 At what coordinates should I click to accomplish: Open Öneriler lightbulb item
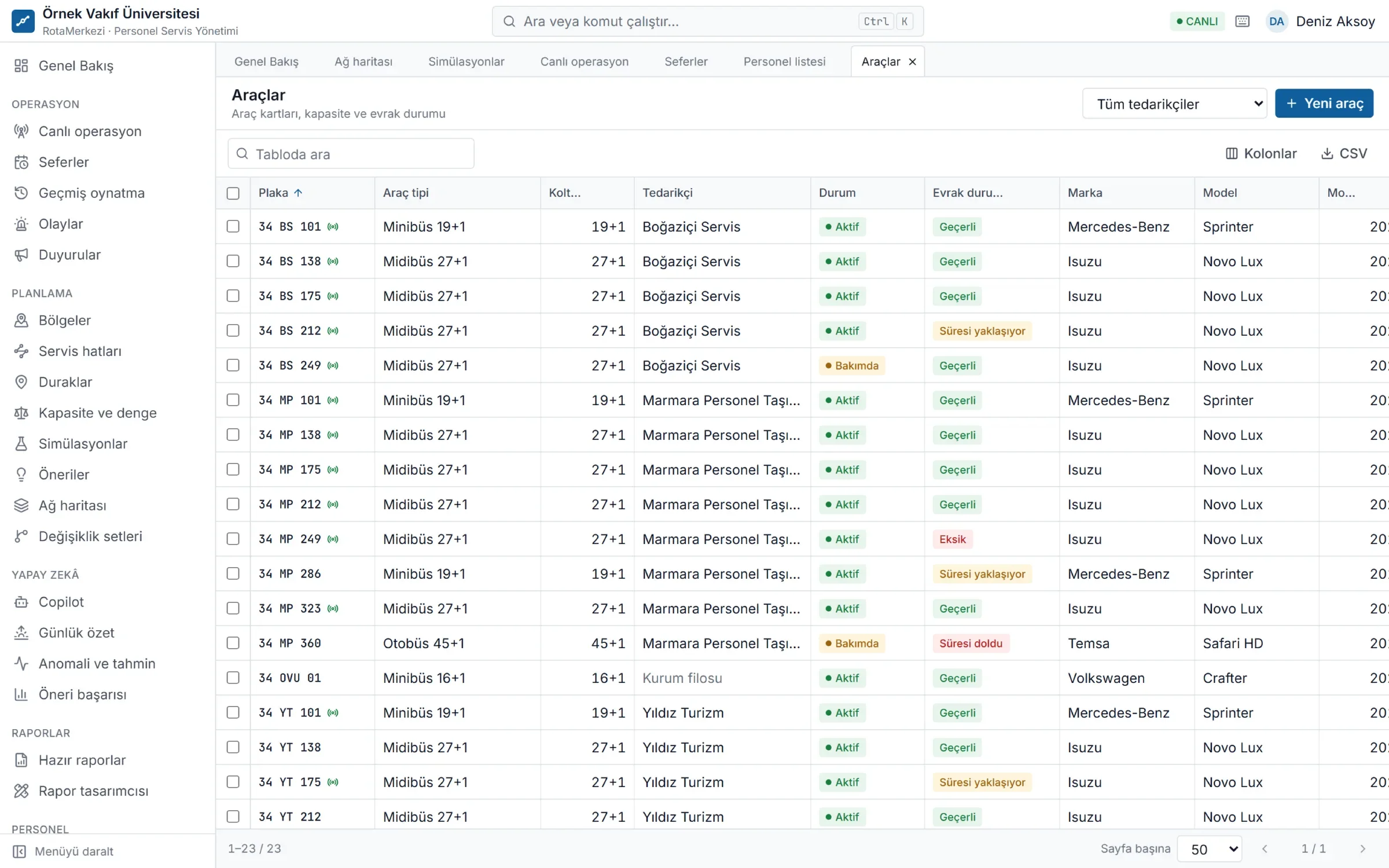(108, 475)
